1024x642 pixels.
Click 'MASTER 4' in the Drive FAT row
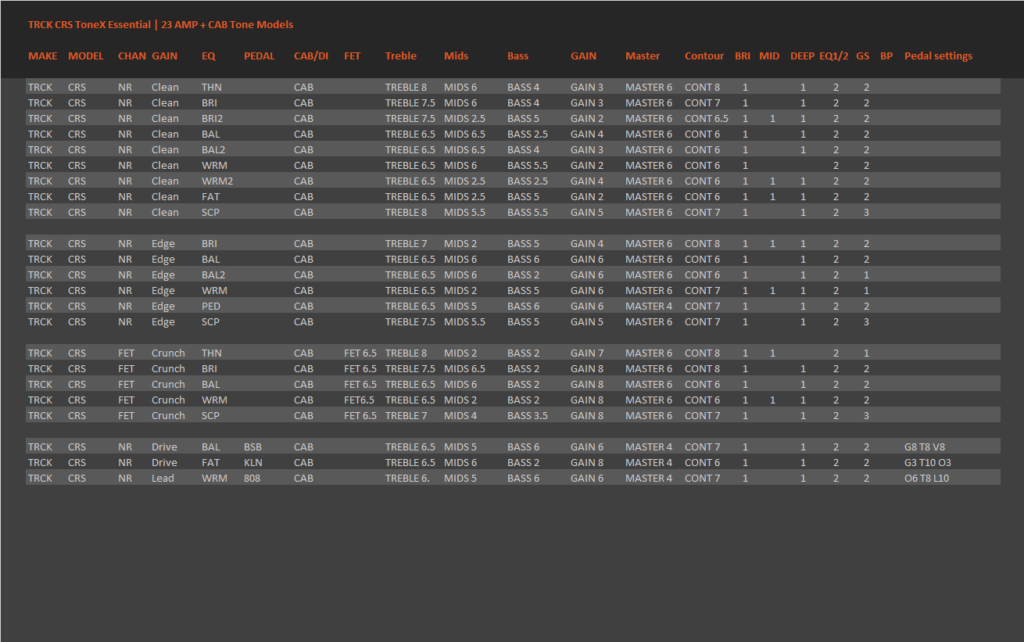tap(648, 463)
